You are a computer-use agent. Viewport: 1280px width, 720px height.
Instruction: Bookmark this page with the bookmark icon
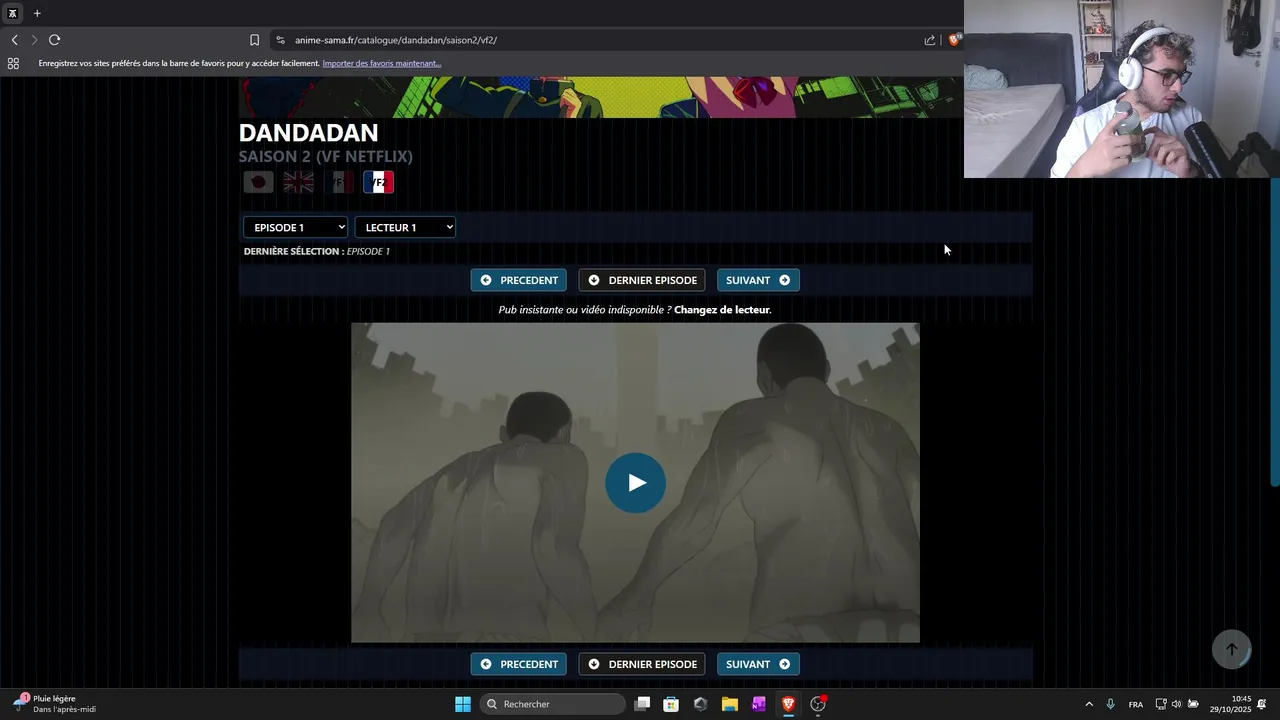point(254,40)
